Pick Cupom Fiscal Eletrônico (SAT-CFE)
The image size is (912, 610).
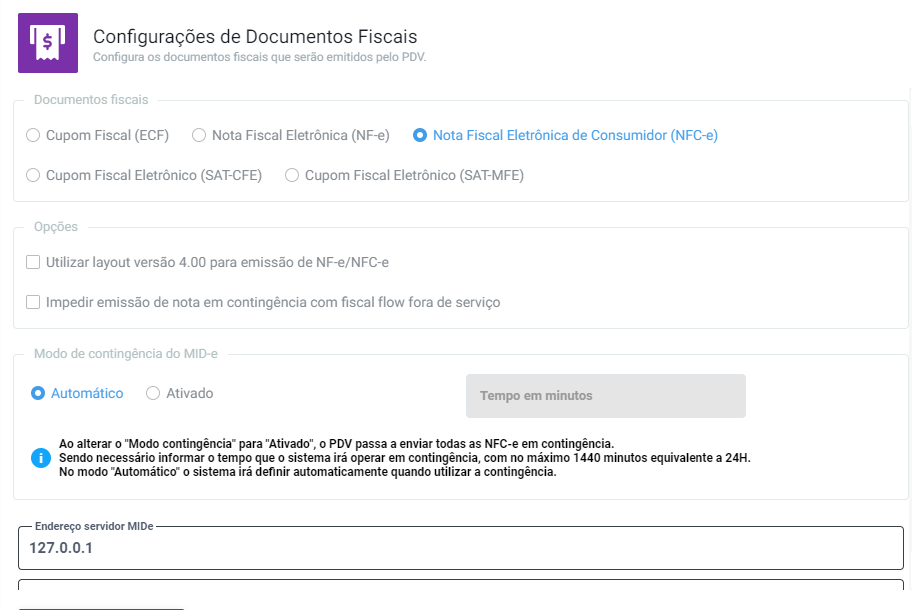(x=33, y=175)
